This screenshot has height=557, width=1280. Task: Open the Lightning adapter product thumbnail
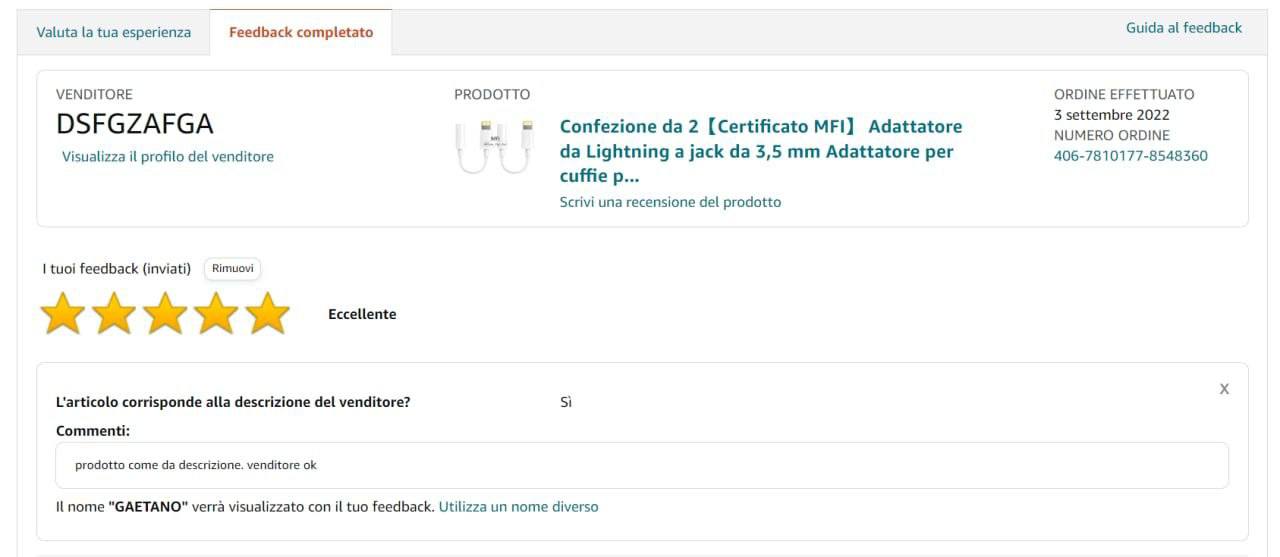click(x=495, y=147)
